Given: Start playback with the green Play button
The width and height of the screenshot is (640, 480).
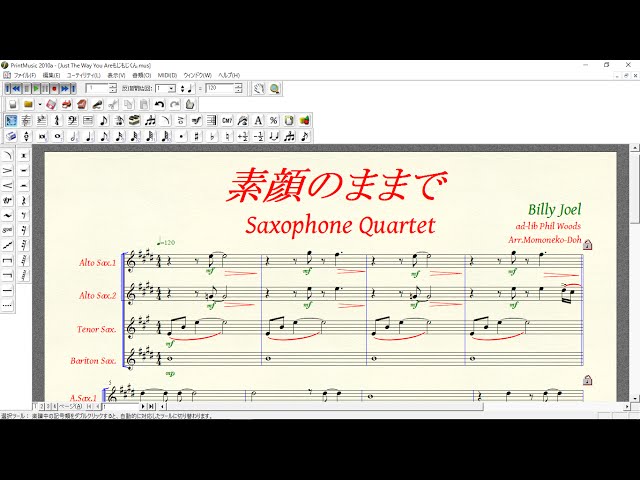Looking at the screenshot, I should 37,88.
